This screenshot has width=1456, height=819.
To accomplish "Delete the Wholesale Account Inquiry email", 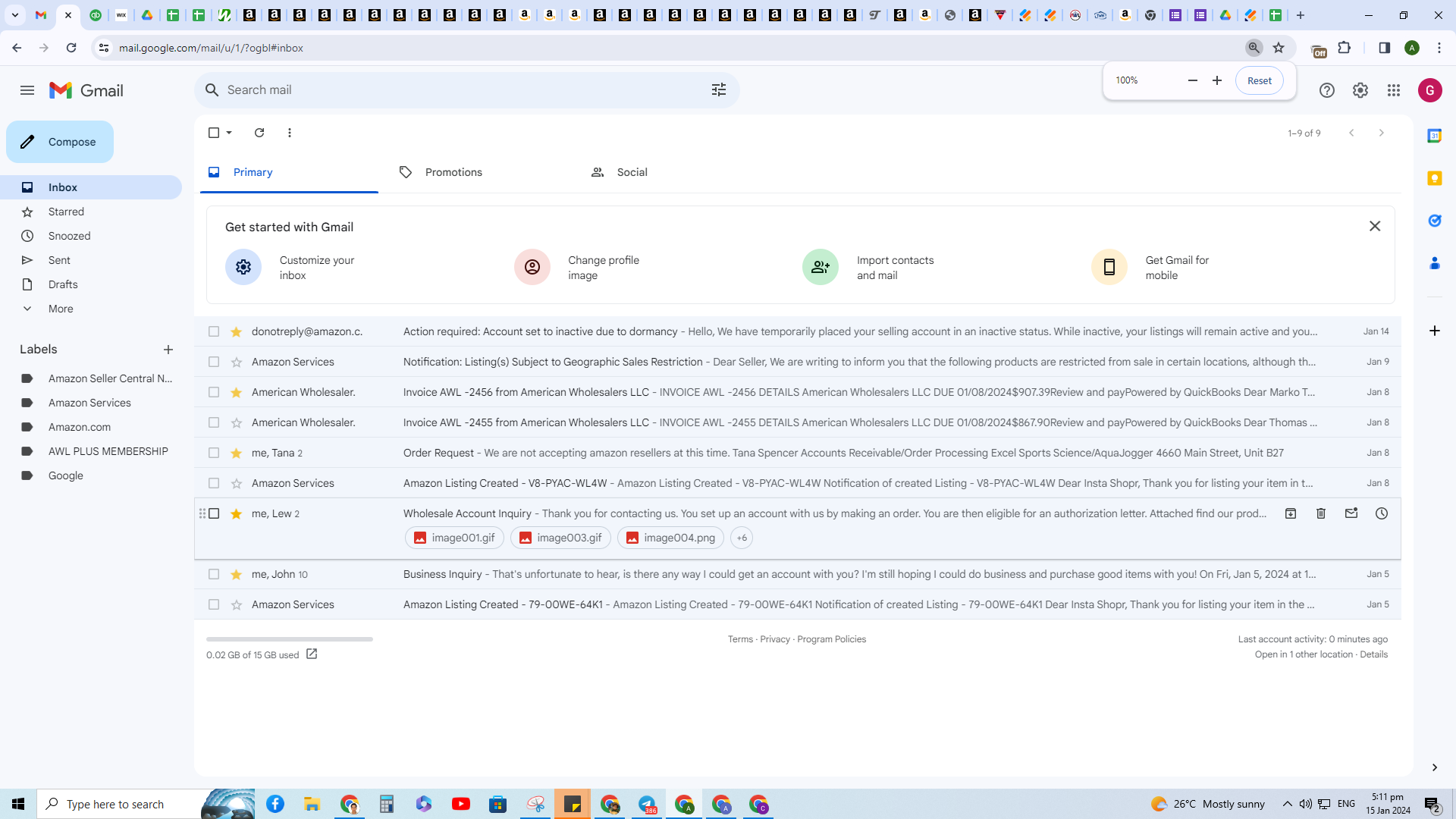I will (1321, 513).
